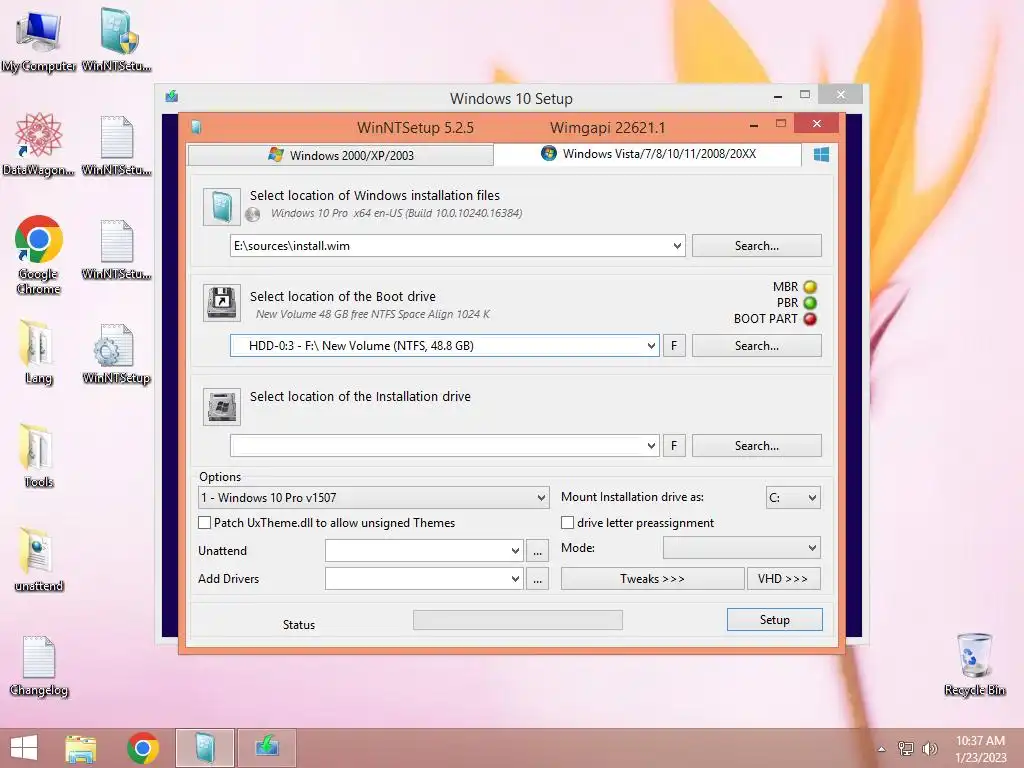The height and width of the screenshot is (768, 1024).
Task: Click the F format button for Boot drive
Action: [674, 345]
